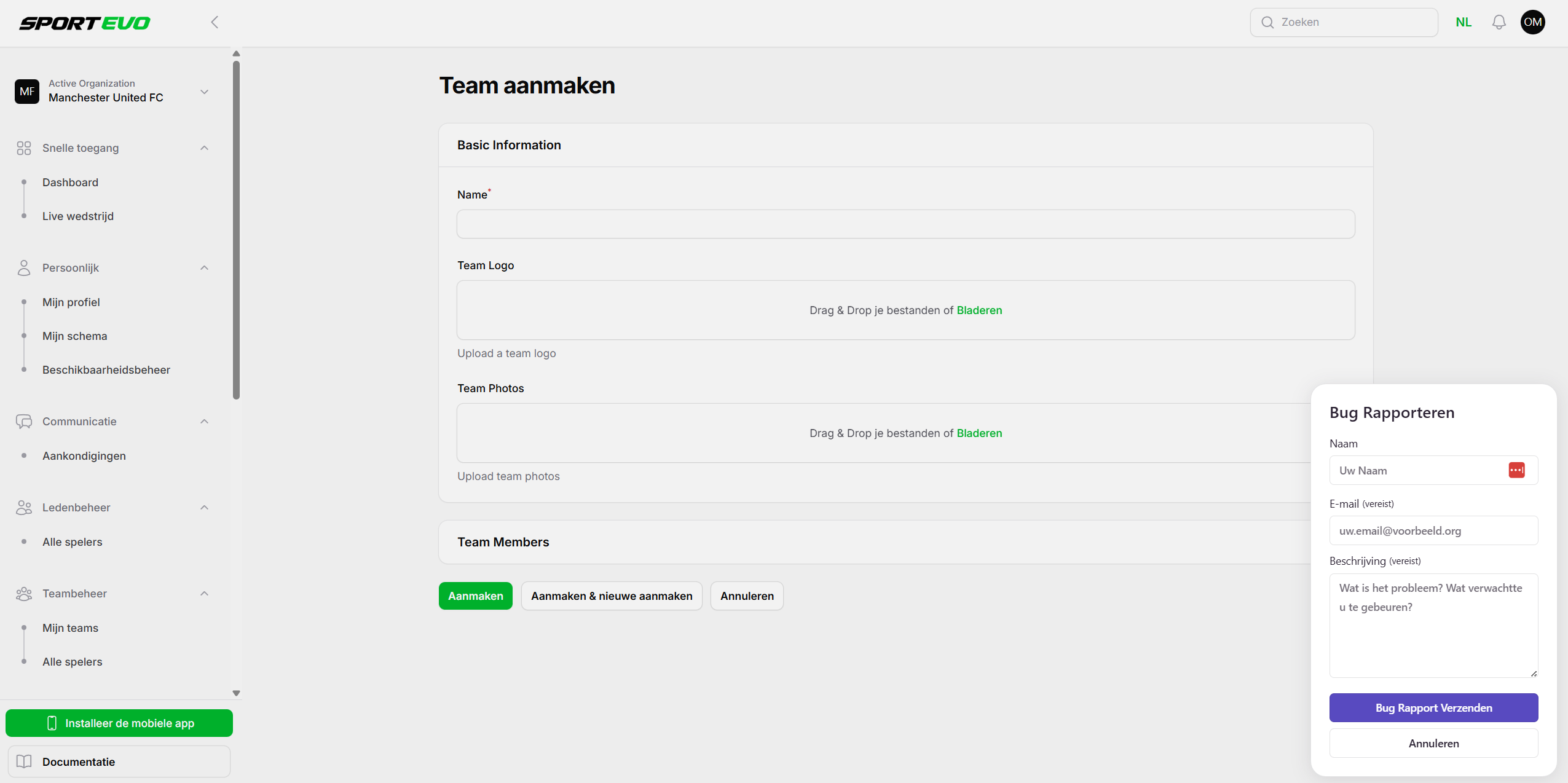The width and height of the screenshot is (1568, 783).
Task: Click the SportEvo logo
Action: (x=85, y=23)
